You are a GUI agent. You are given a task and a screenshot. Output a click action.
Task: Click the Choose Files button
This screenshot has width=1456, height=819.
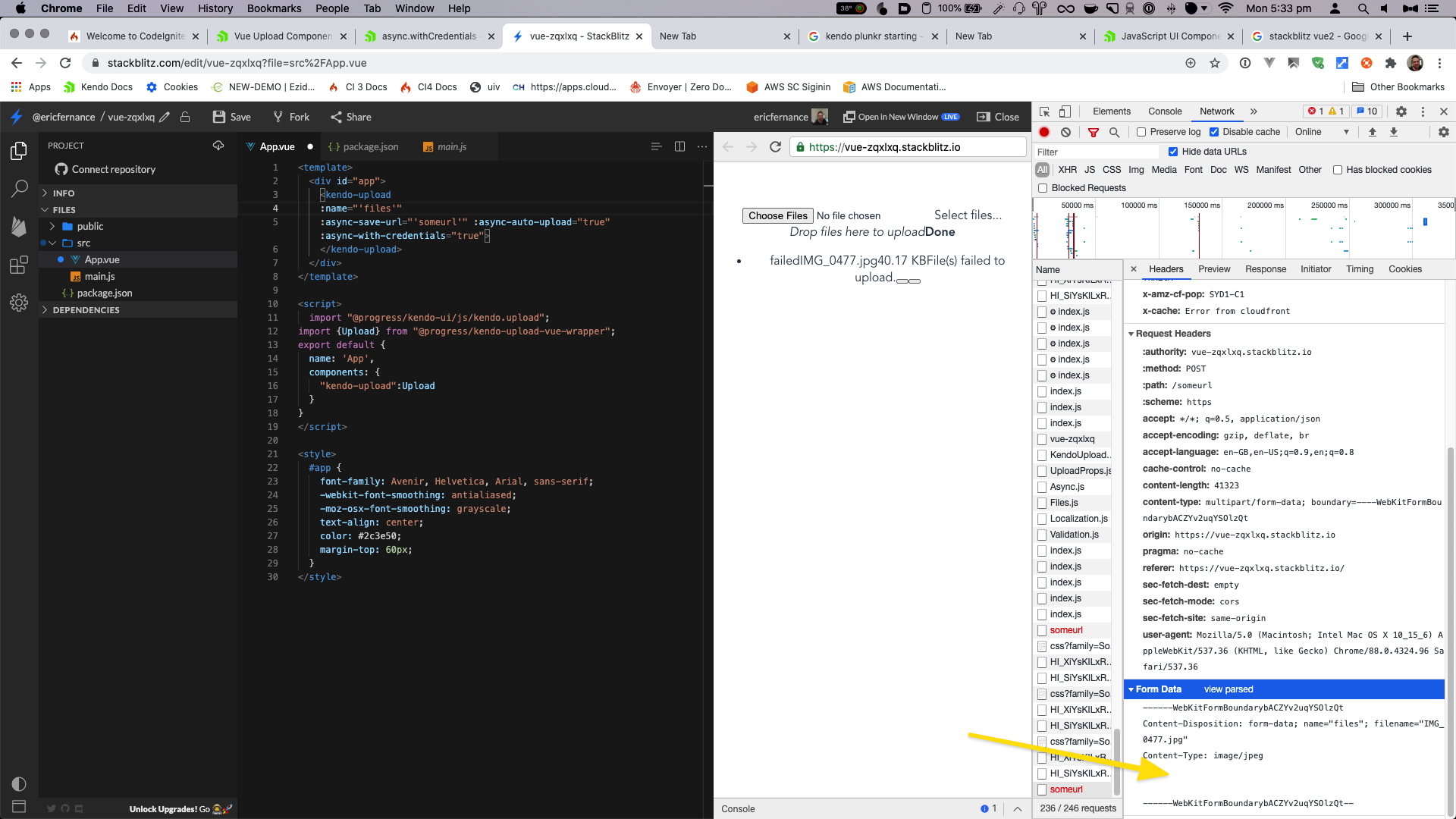click(777, 216)
